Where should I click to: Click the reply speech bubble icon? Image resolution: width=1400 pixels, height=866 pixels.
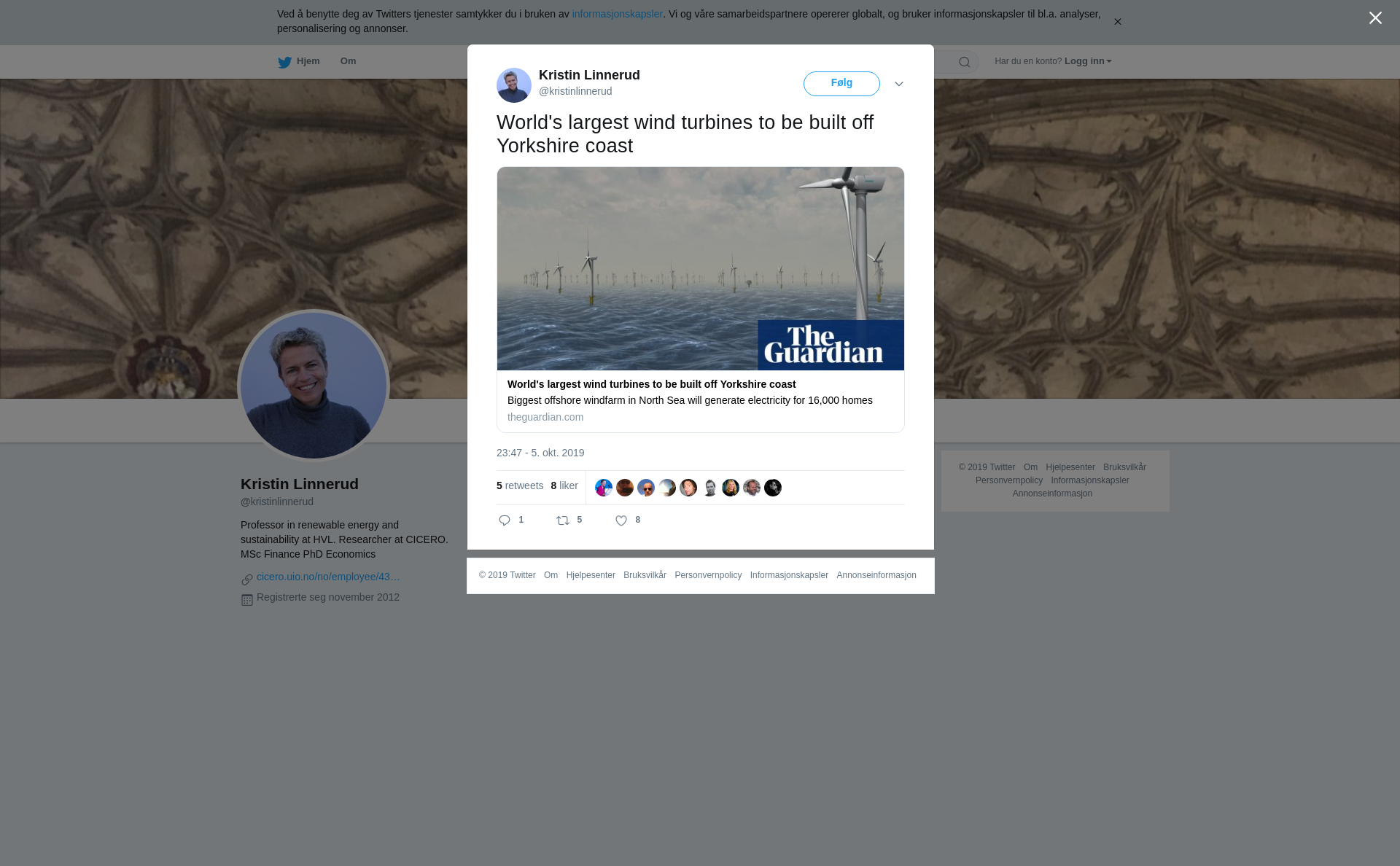pyautogui.click(x=505, y=520)
